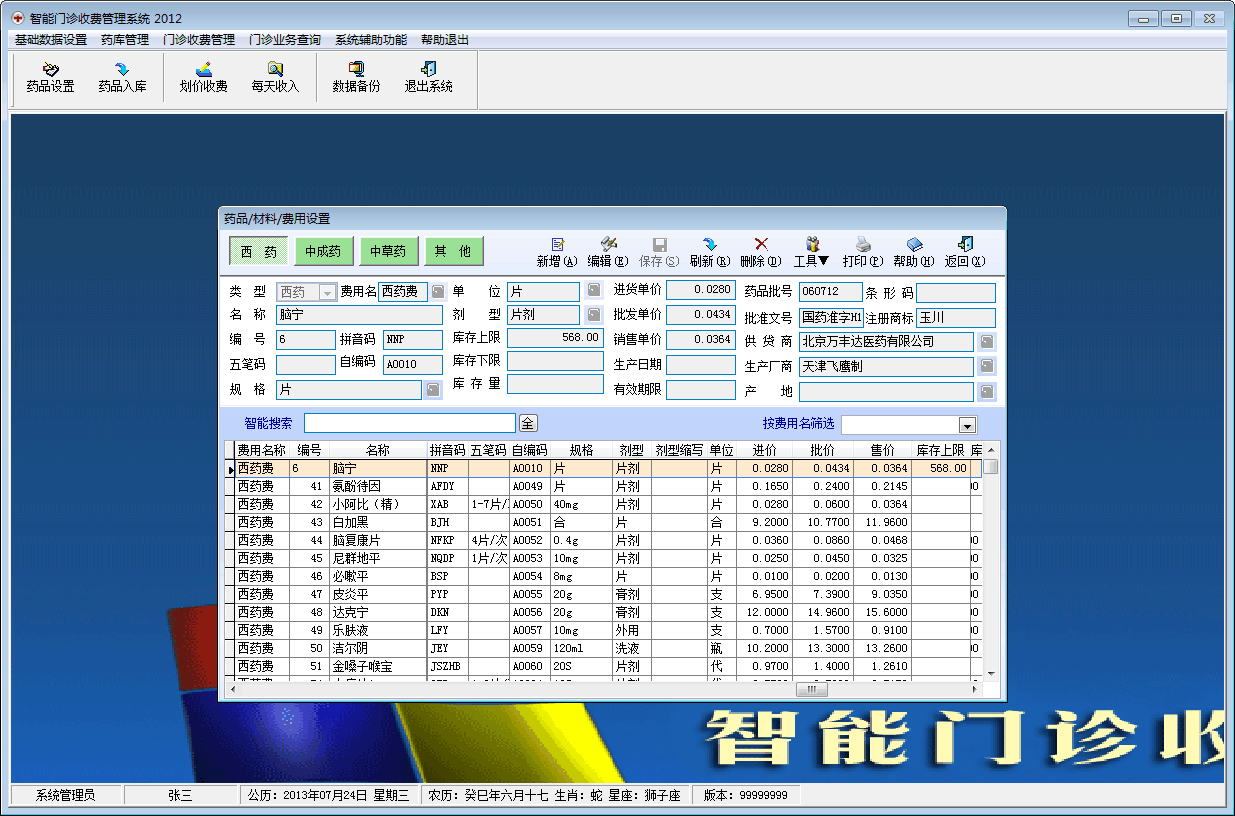This screenshot has height=816, width=1235.
Task: Open 药品设置 from the main toolbar
Action: pyautogui.click(x=50, y=77)
